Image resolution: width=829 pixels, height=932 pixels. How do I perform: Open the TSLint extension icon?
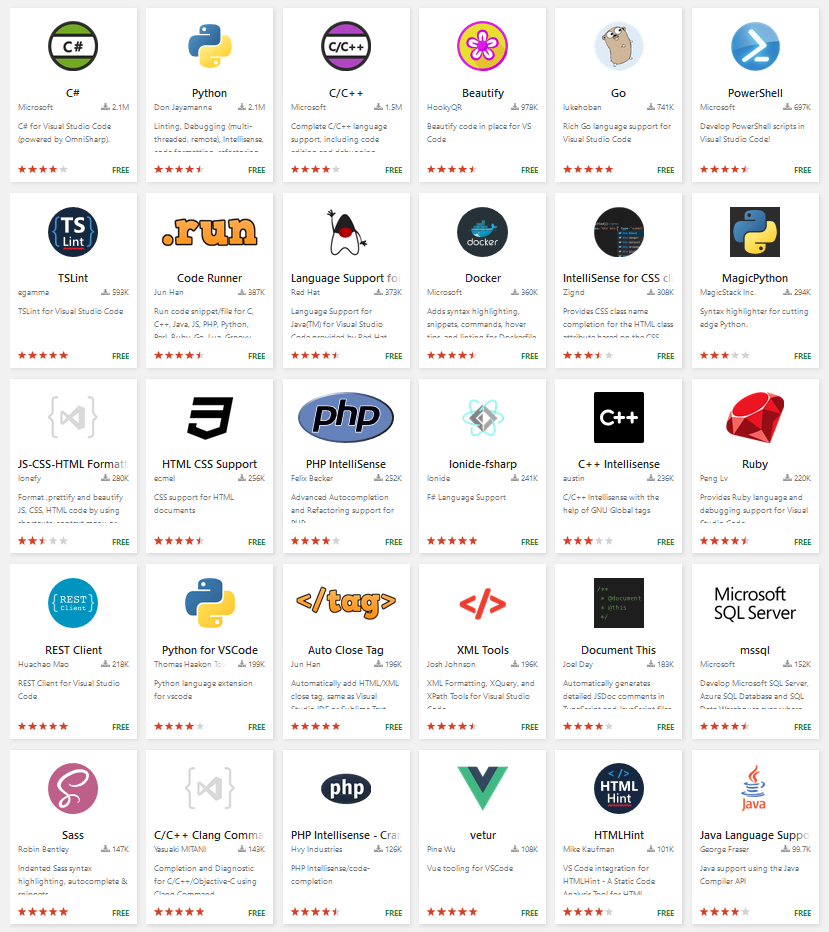click(x=73, y=232)
